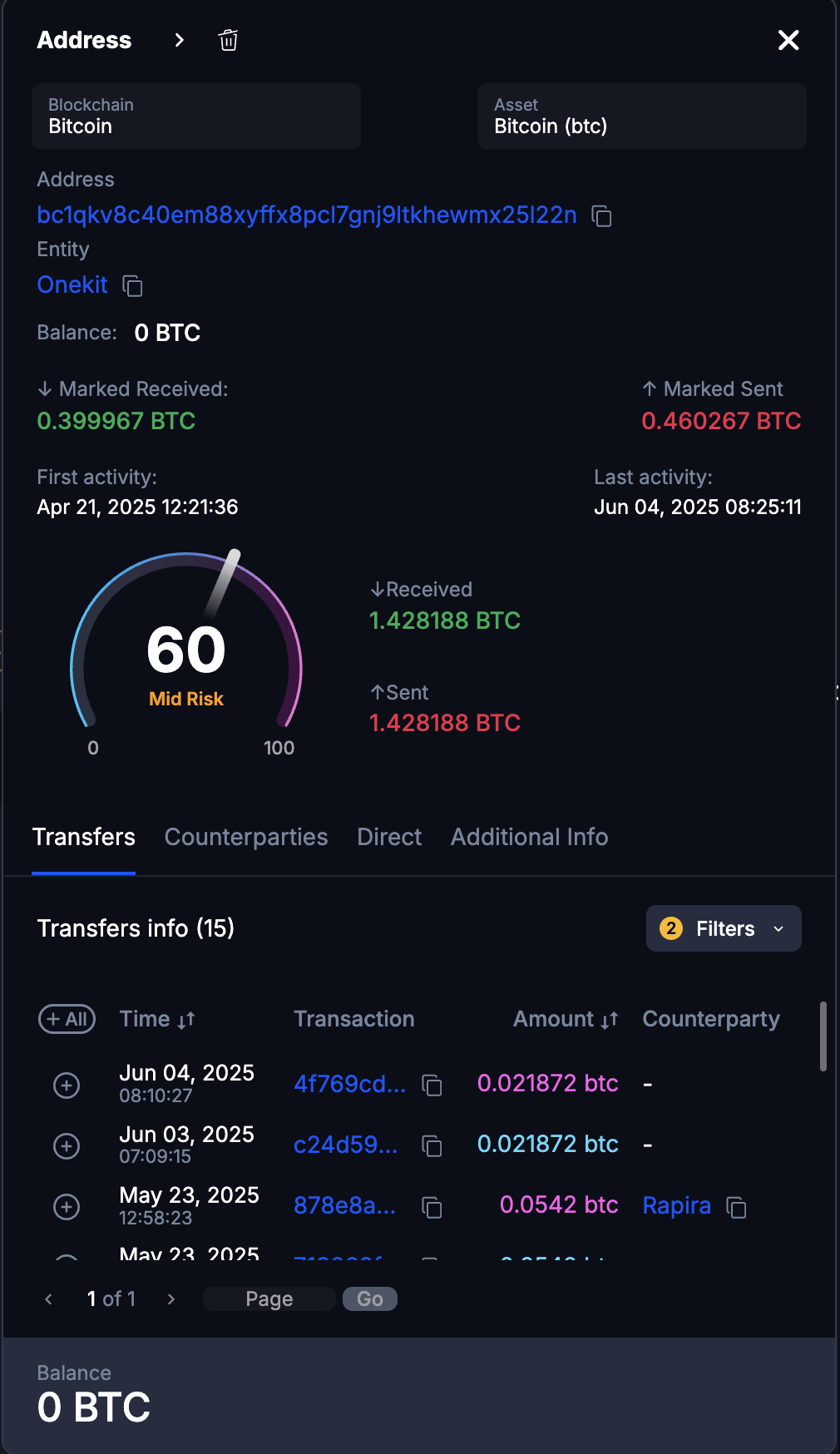Expand the Jun 03, 2025 transfer row
This screenshot has width=840, height=1454.
67,1145
